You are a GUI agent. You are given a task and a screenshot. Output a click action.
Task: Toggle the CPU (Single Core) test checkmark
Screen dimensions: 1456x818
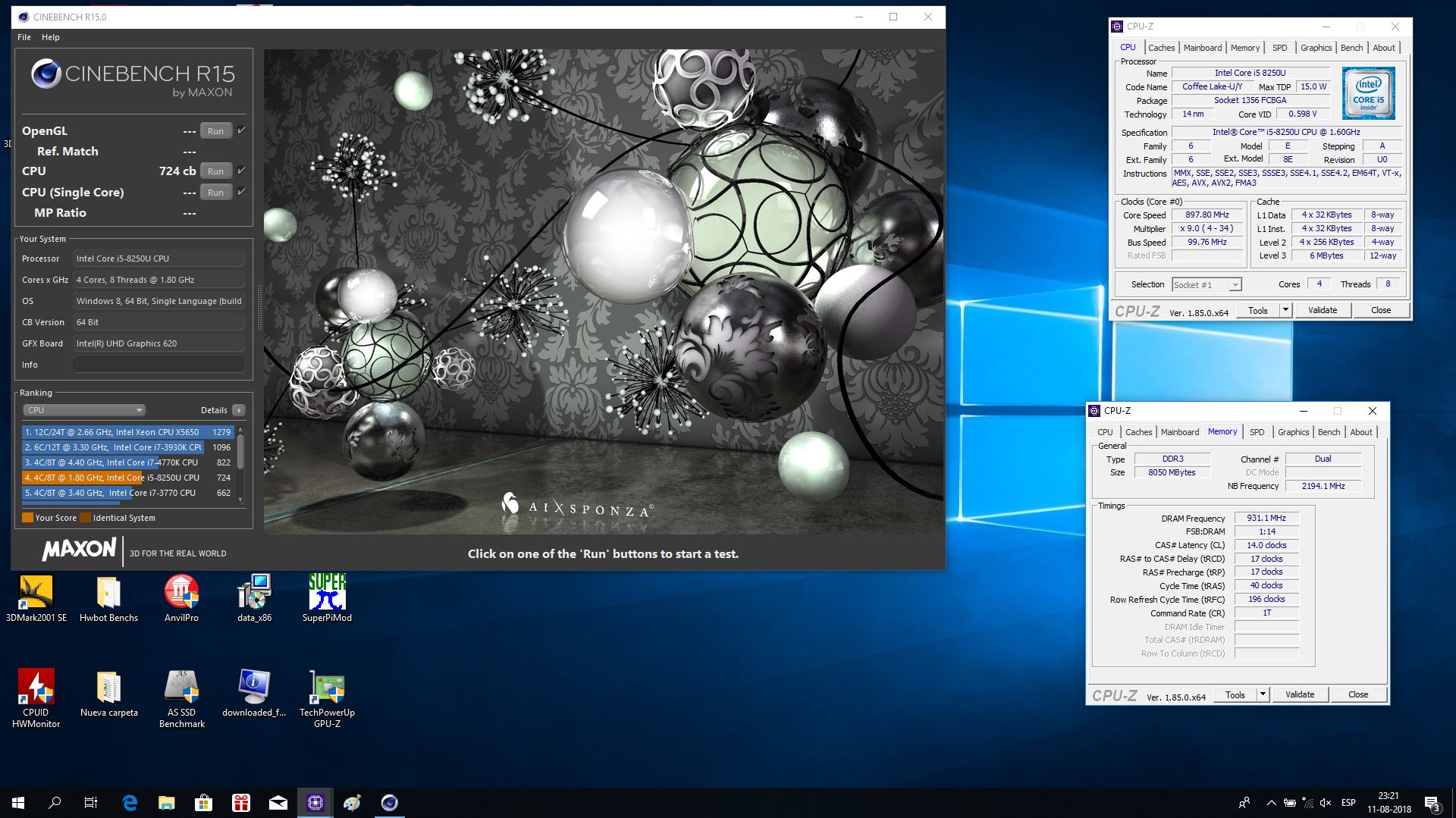click(241, 192)
